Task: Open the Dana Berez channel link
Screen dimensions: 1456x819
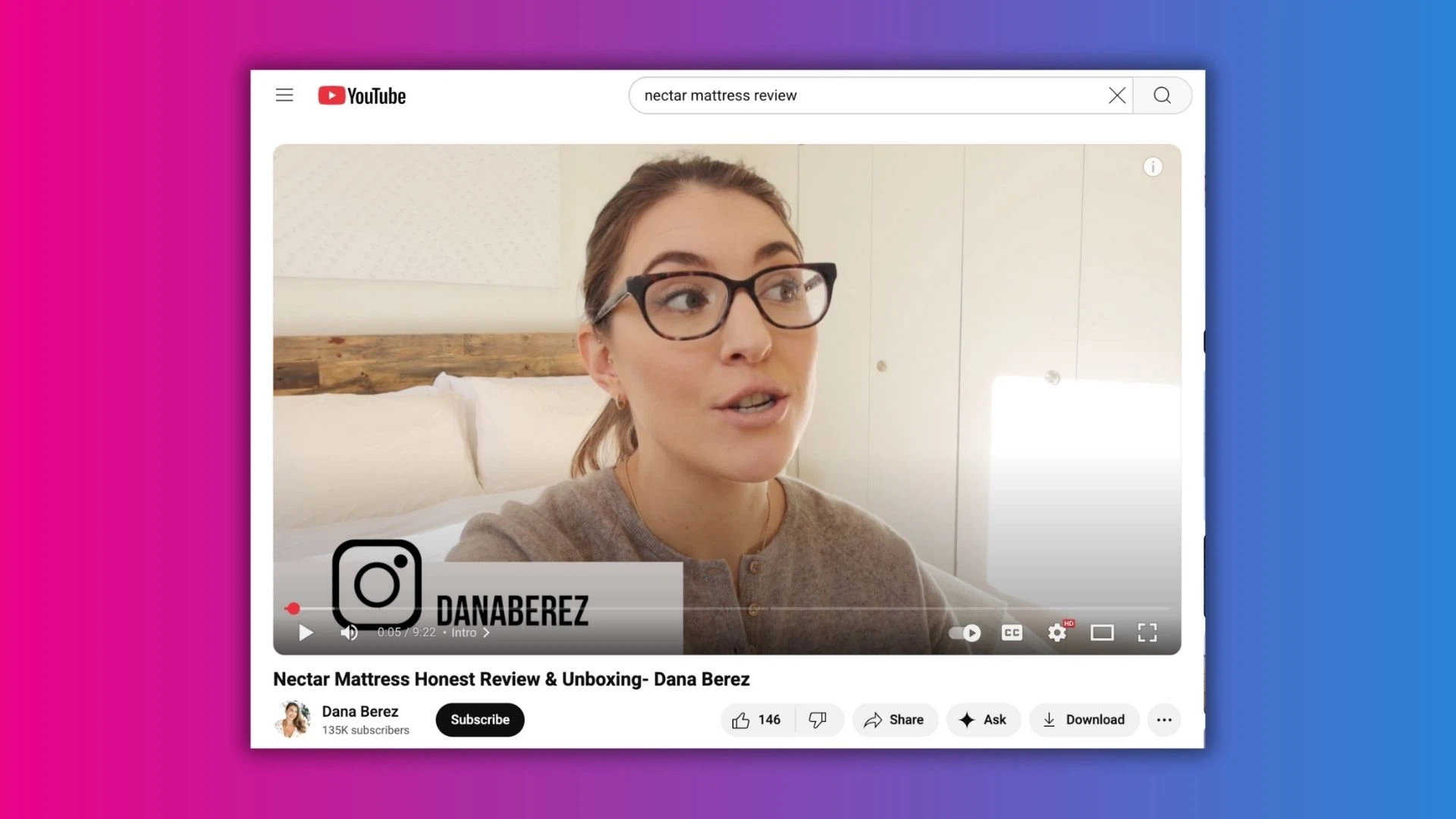Action: [360, 711]
